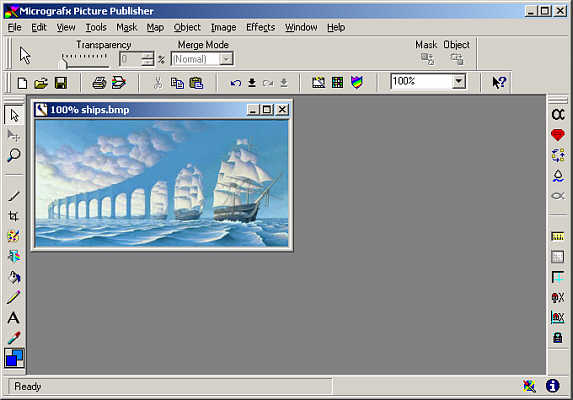Click the transparency percentage input field

130,59
